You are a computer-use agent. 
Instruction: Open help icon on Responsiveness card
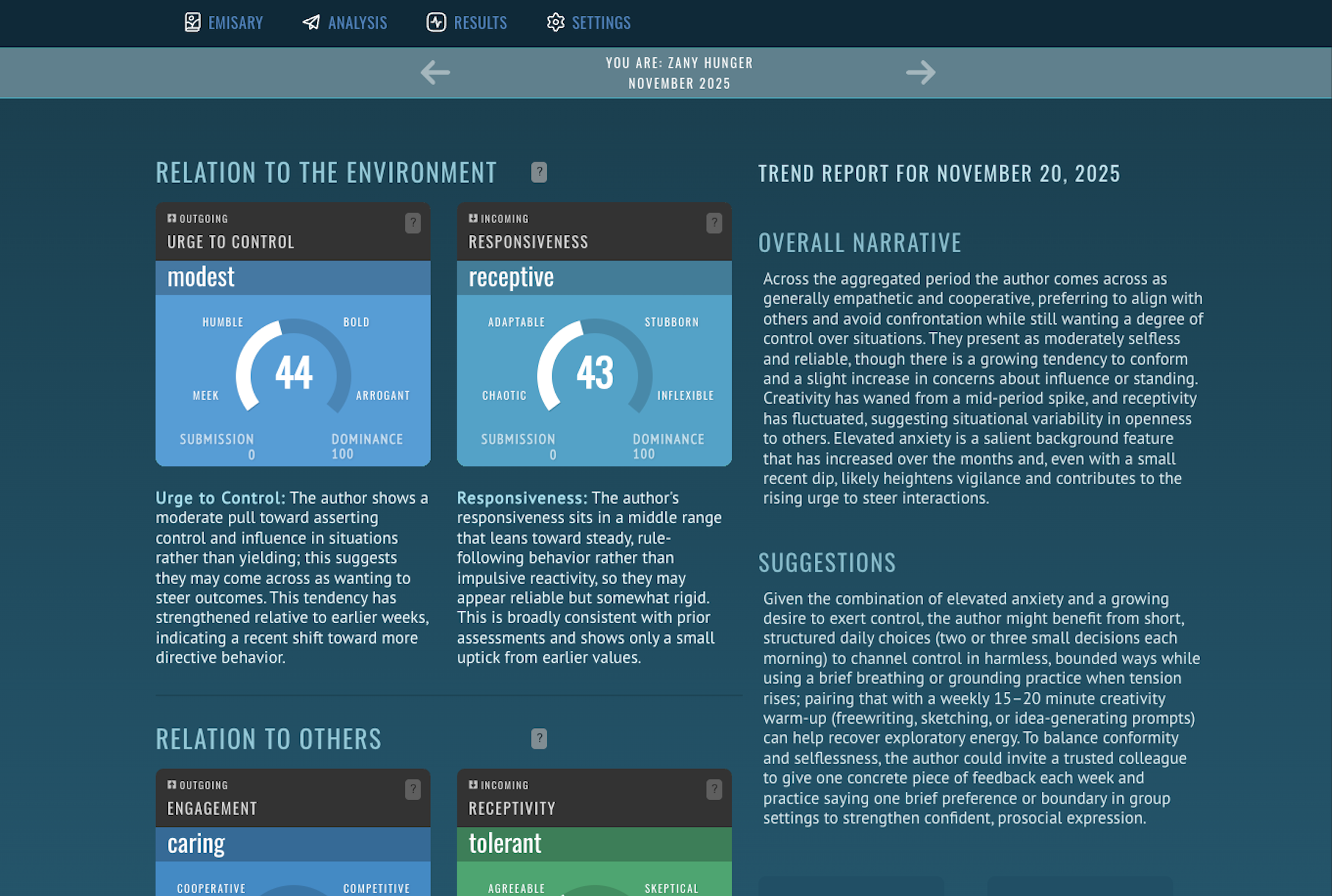click(x=714, y=223)
